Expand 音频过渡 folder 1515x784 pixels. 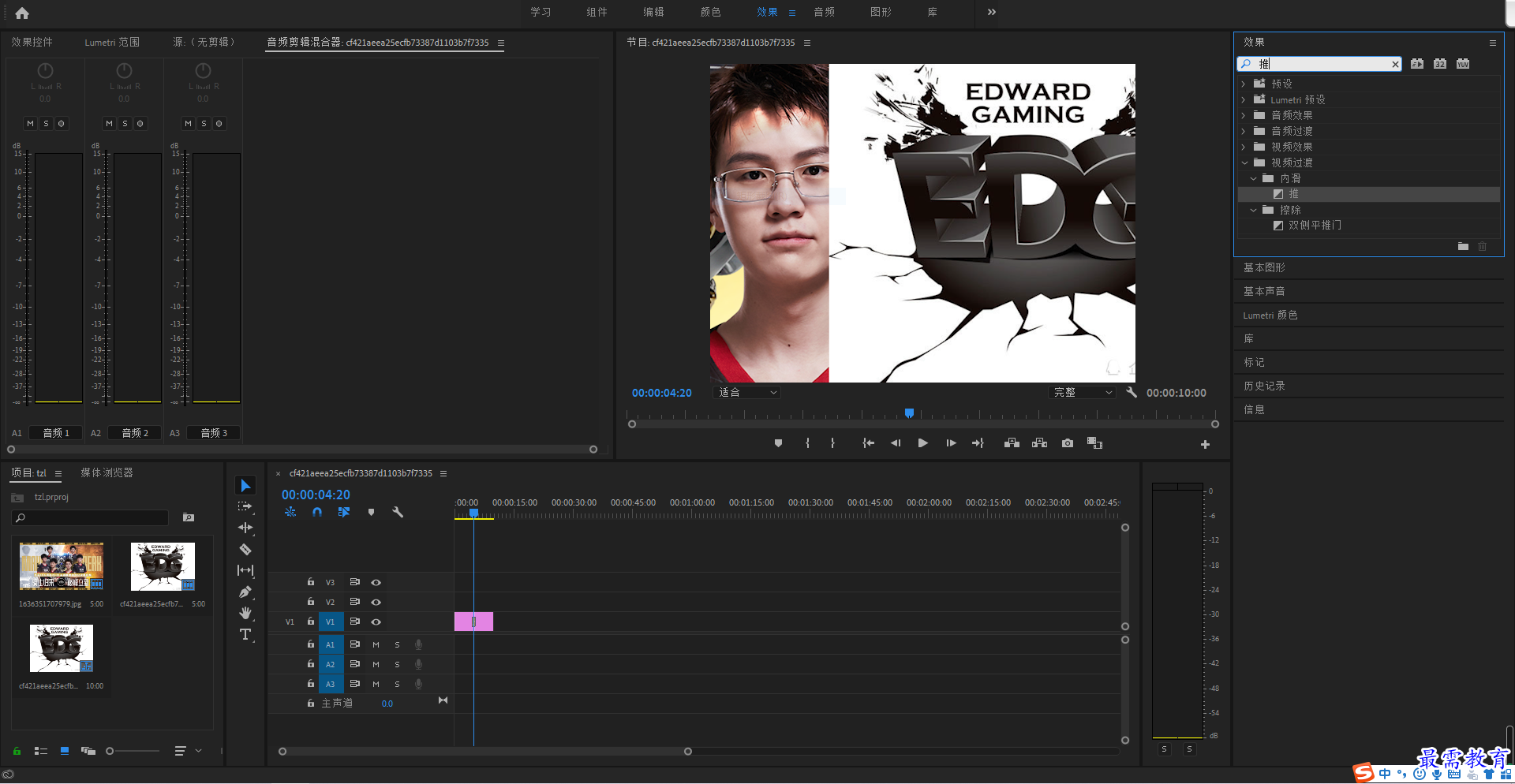1244,131
